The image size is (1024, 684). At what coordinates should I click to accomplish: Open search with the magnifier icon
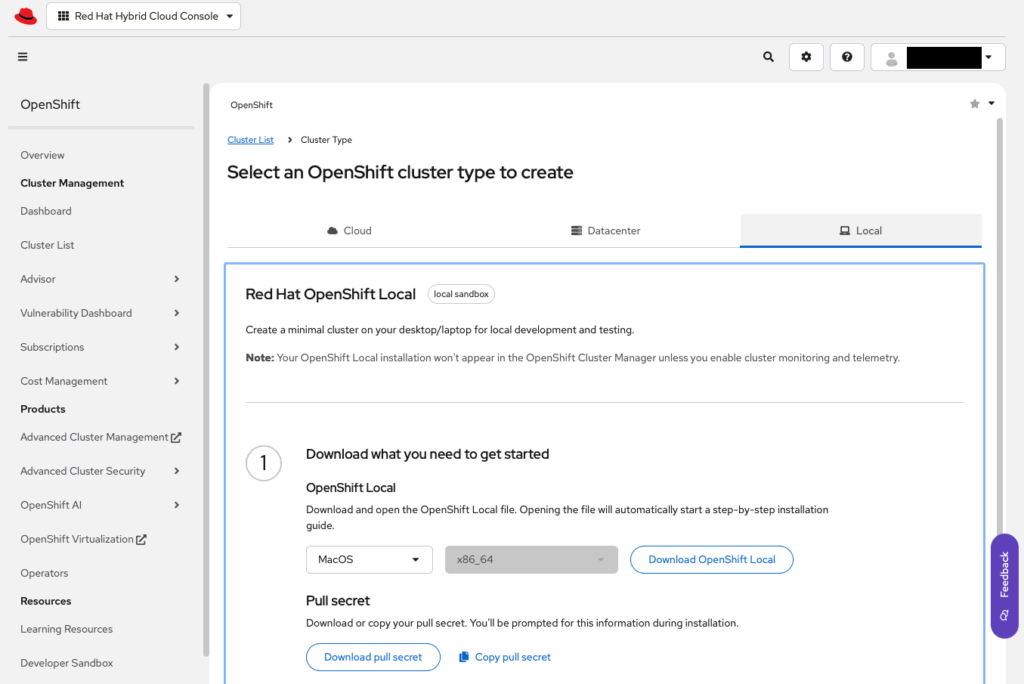pos(768,57)
